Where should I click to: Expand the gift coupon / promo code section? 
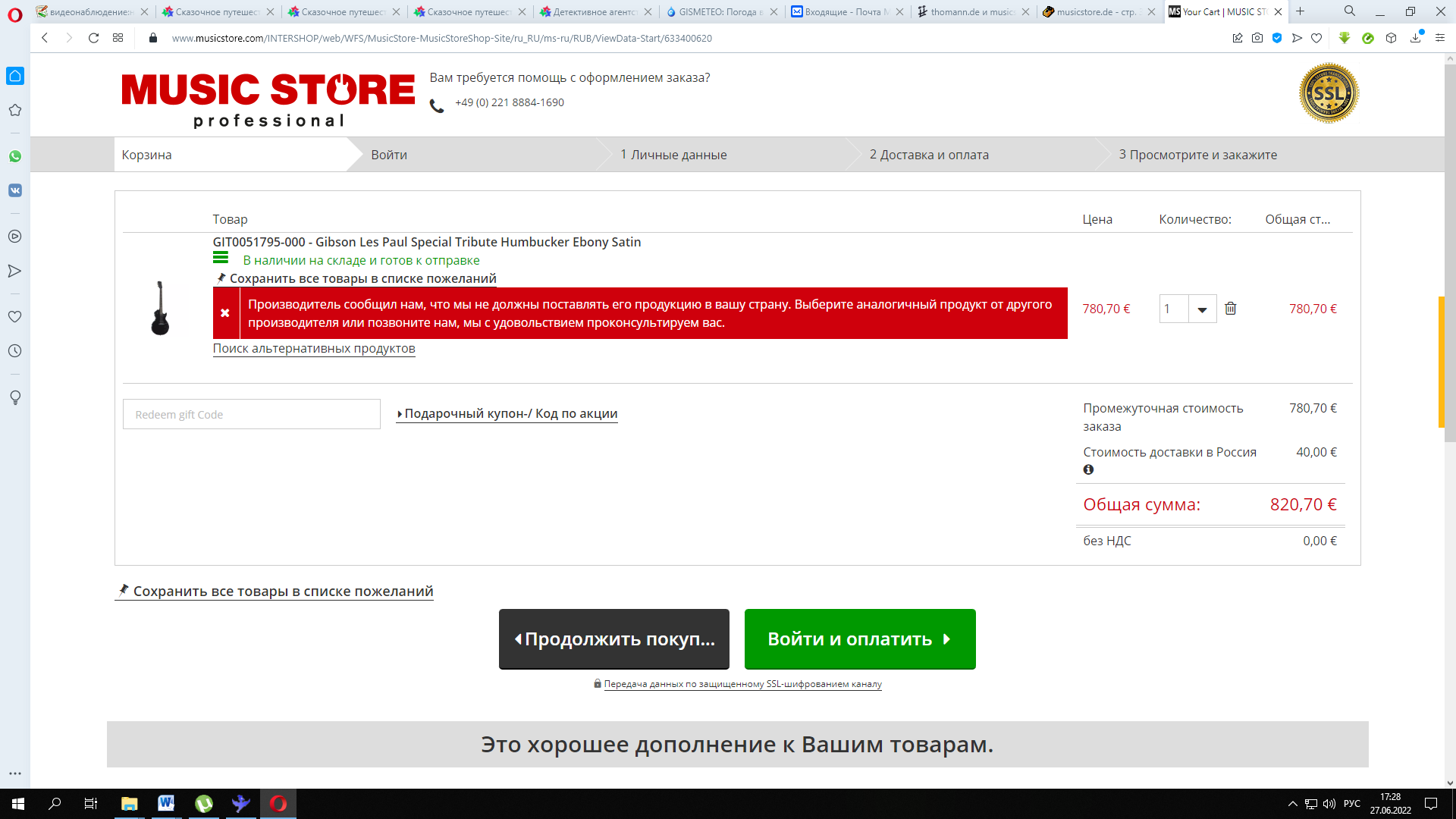[x=507, y=414]
